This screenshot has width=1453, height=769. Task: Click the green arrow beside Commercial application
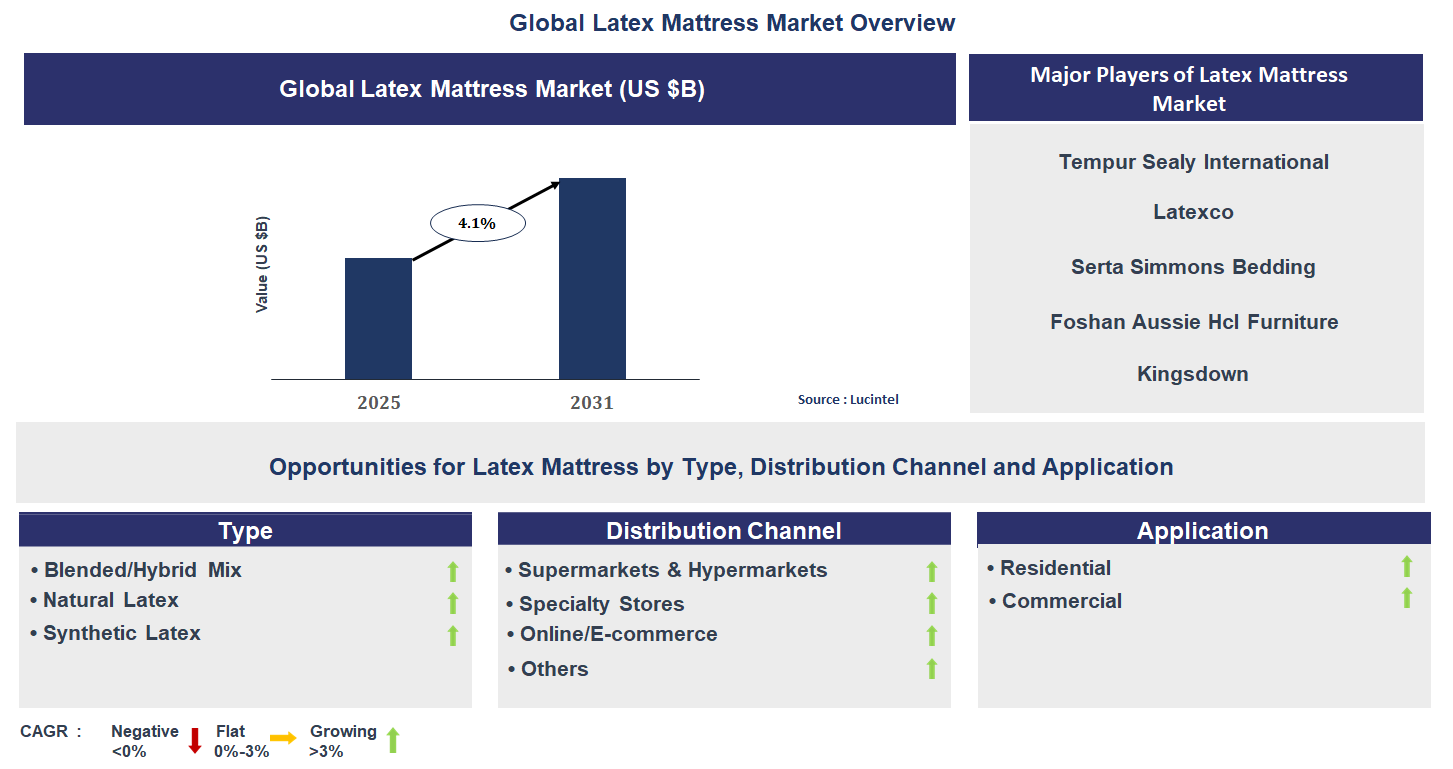pos(1407,599)
